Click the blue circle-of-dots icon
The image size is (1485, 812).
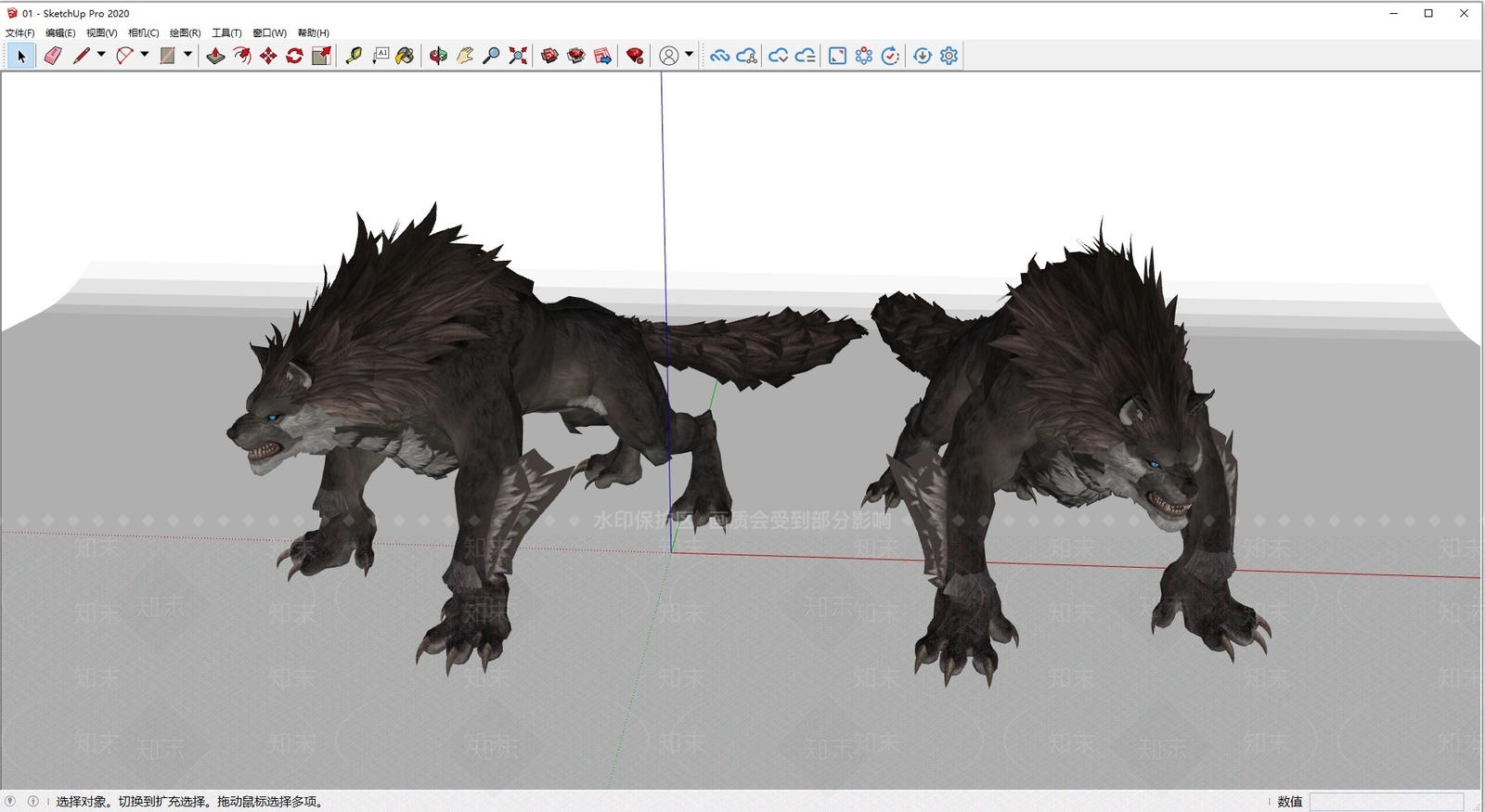864,57
